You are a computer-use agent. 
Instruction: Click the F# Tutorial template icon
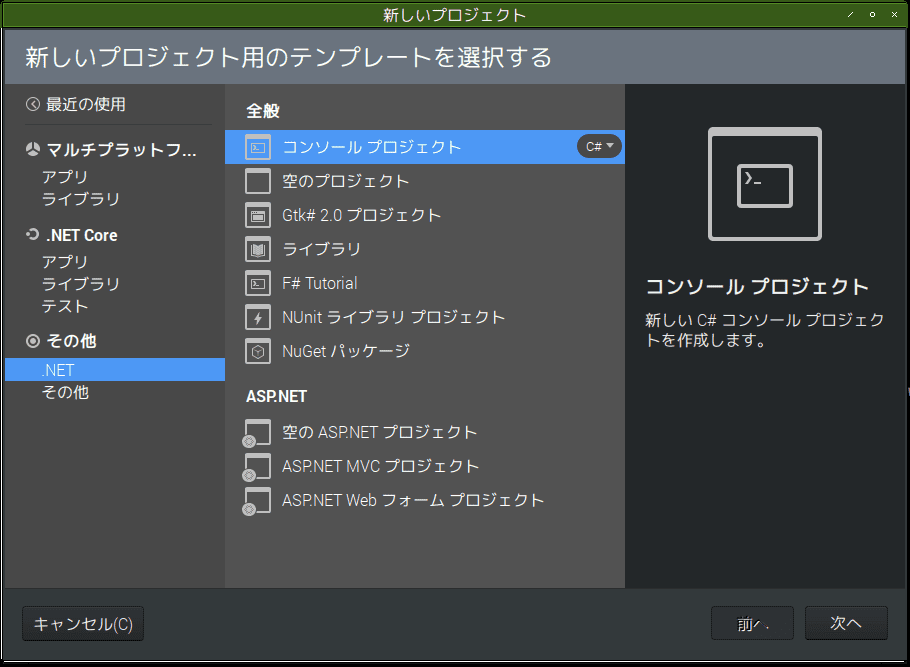point(257,283)
